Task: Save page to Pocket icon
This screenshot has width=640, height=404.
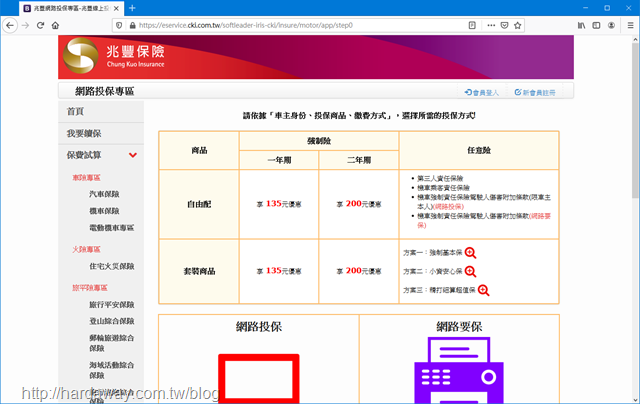Action: [x=504, y=25]
